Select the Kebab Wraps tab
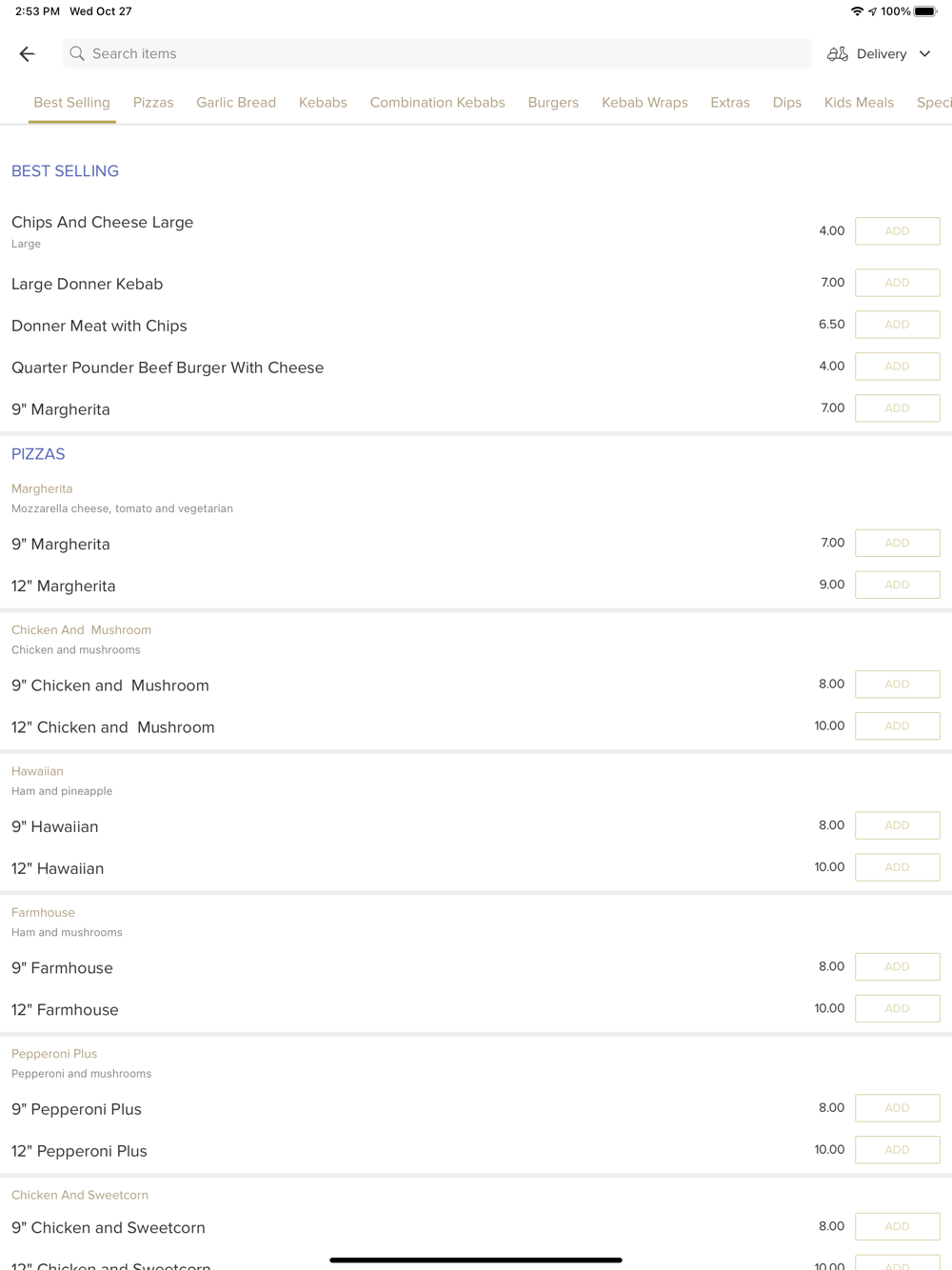This screenshot has height=1270, width=952. click(x=645, y=103)
